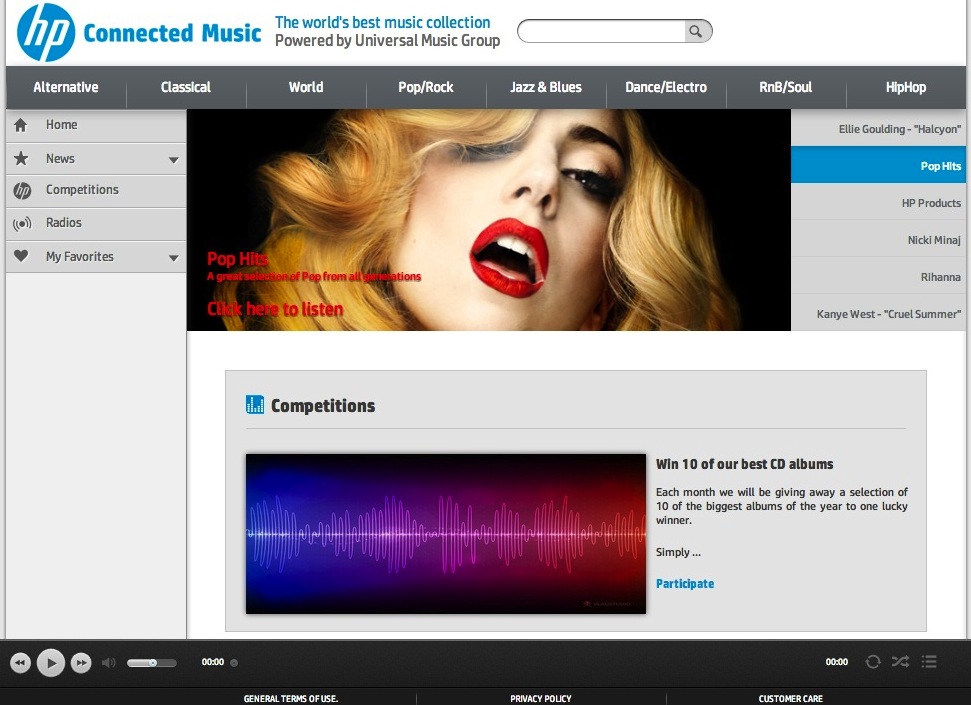Open Customer Care footer link

pos(791,698)
